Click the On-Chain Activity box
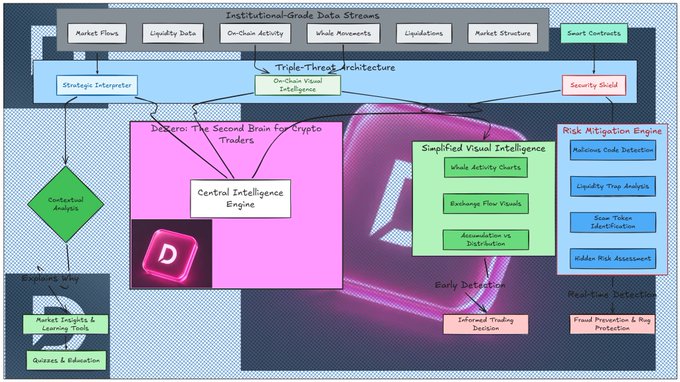 point(255,33)
